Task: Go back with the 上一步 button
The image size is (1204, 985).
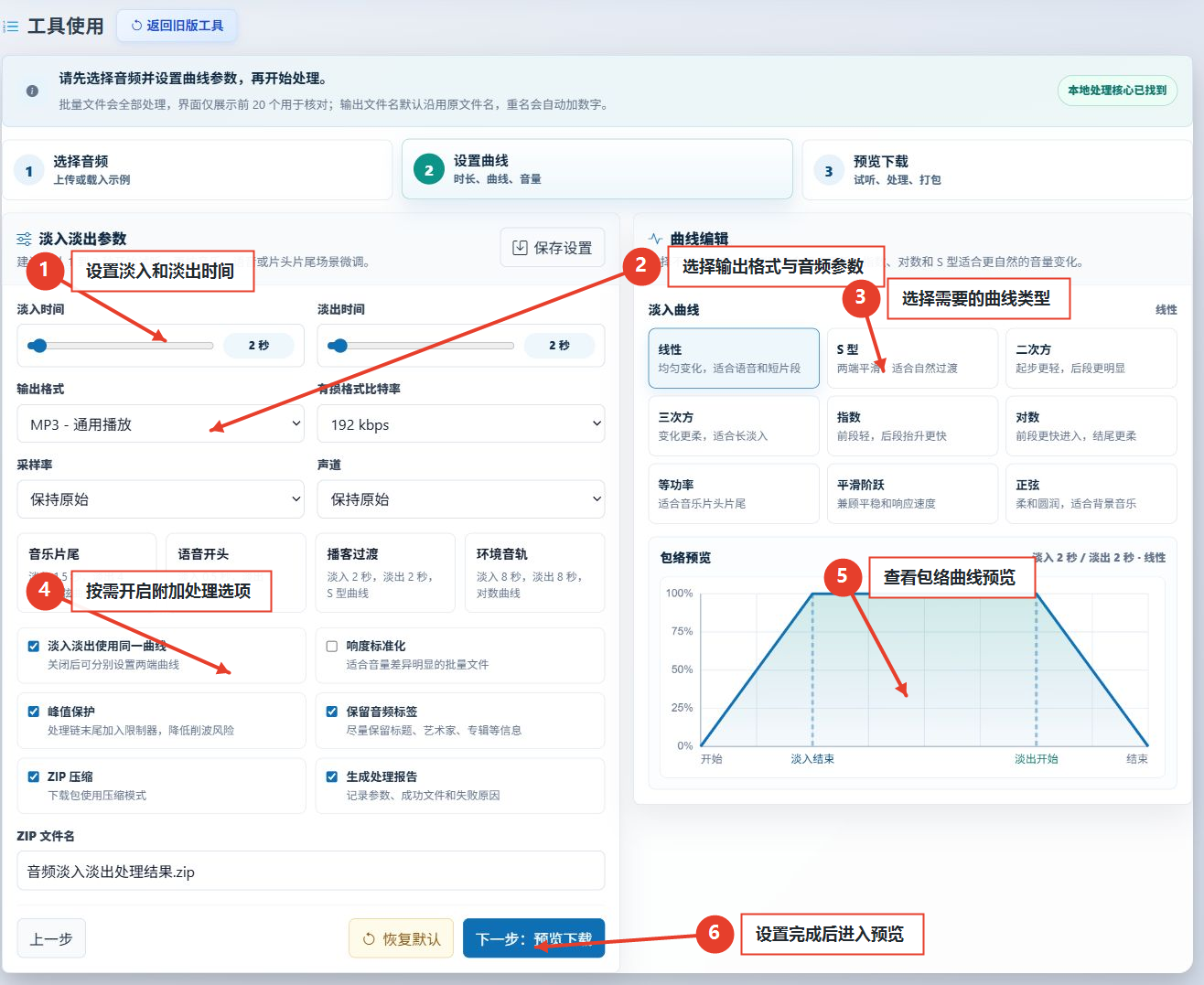Action: (51, 938)
